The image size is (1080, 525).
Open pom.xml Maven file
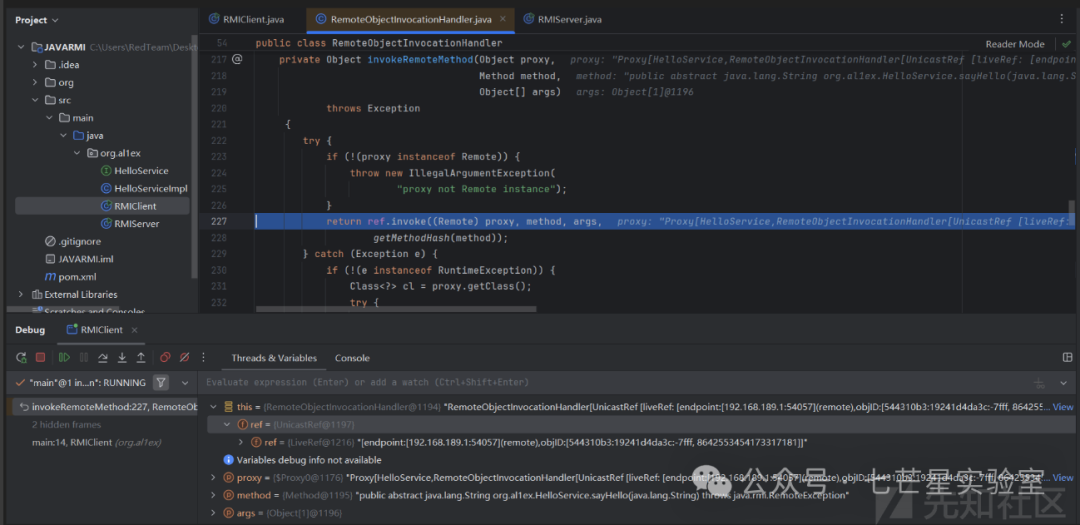(x=70, y=276)
